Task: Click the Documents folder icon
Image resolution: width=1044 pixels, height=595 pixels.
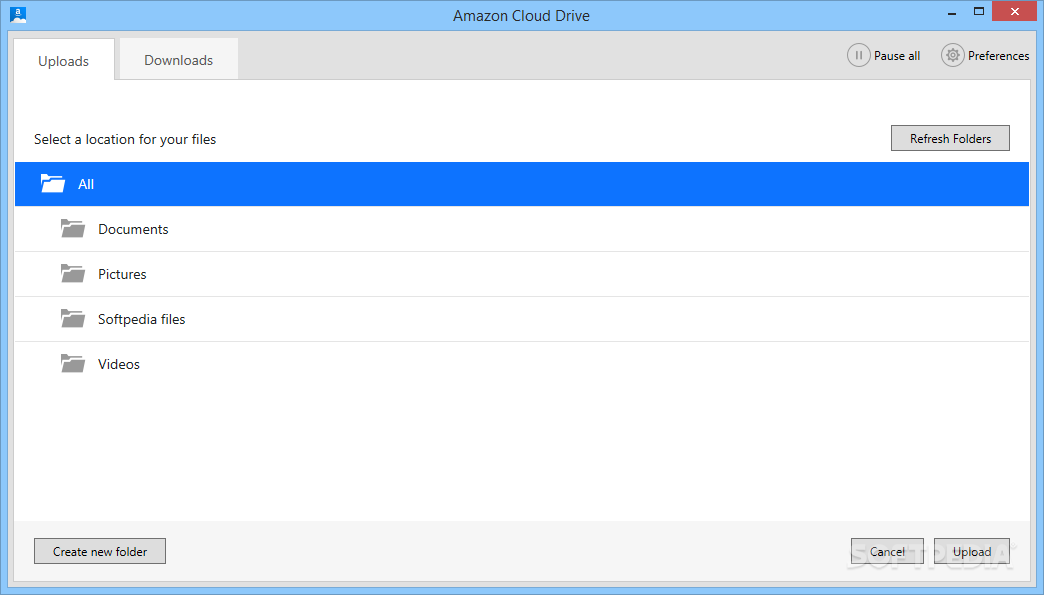Action: tap(73, 229)
